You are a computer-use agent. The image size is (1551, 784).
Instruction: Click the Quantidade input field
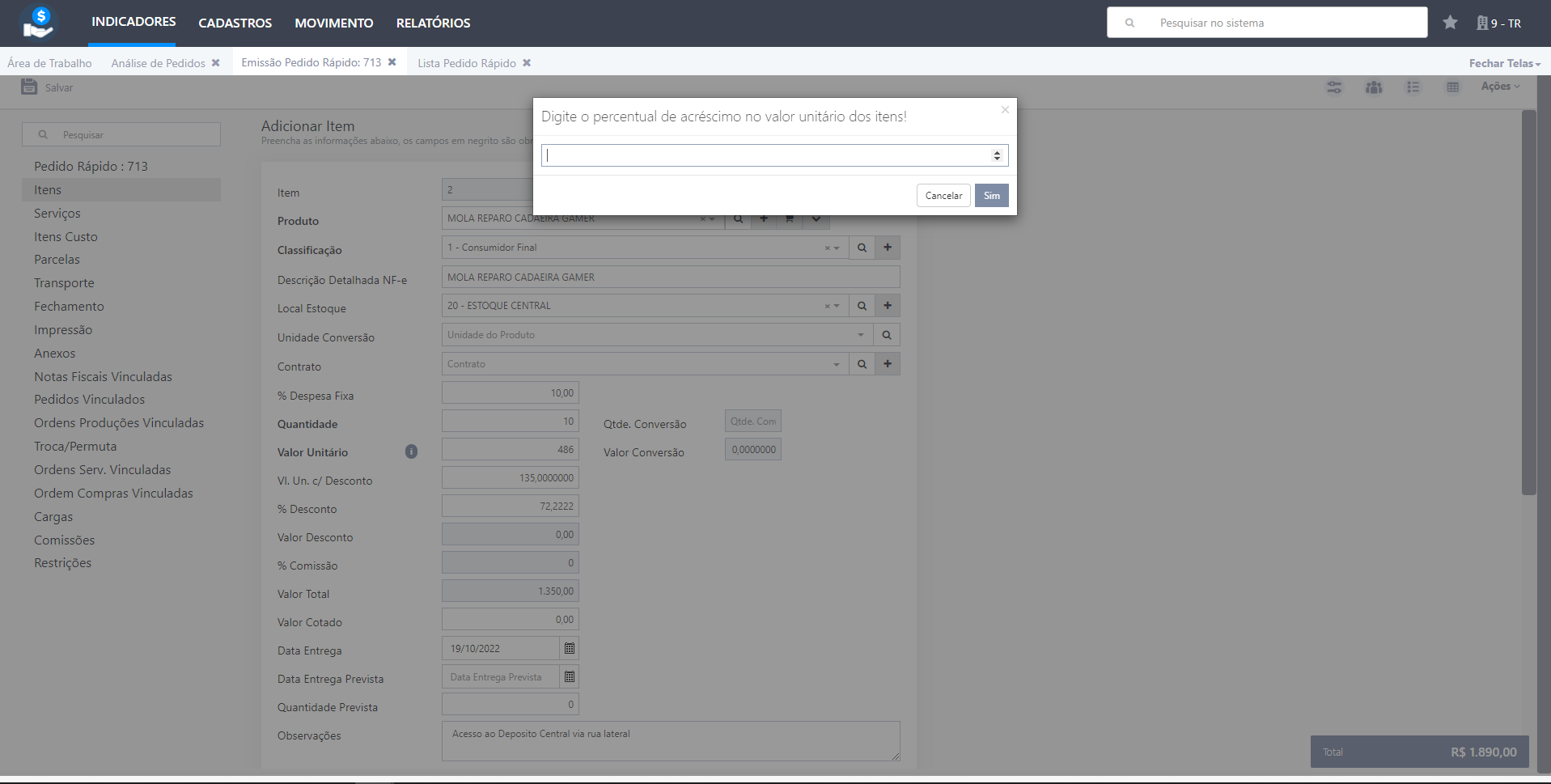[x=511, y=422]
